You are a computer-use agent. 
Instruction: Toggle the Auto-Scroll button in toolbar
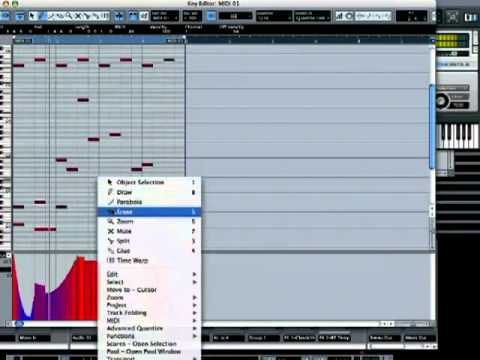click(119, 16)
